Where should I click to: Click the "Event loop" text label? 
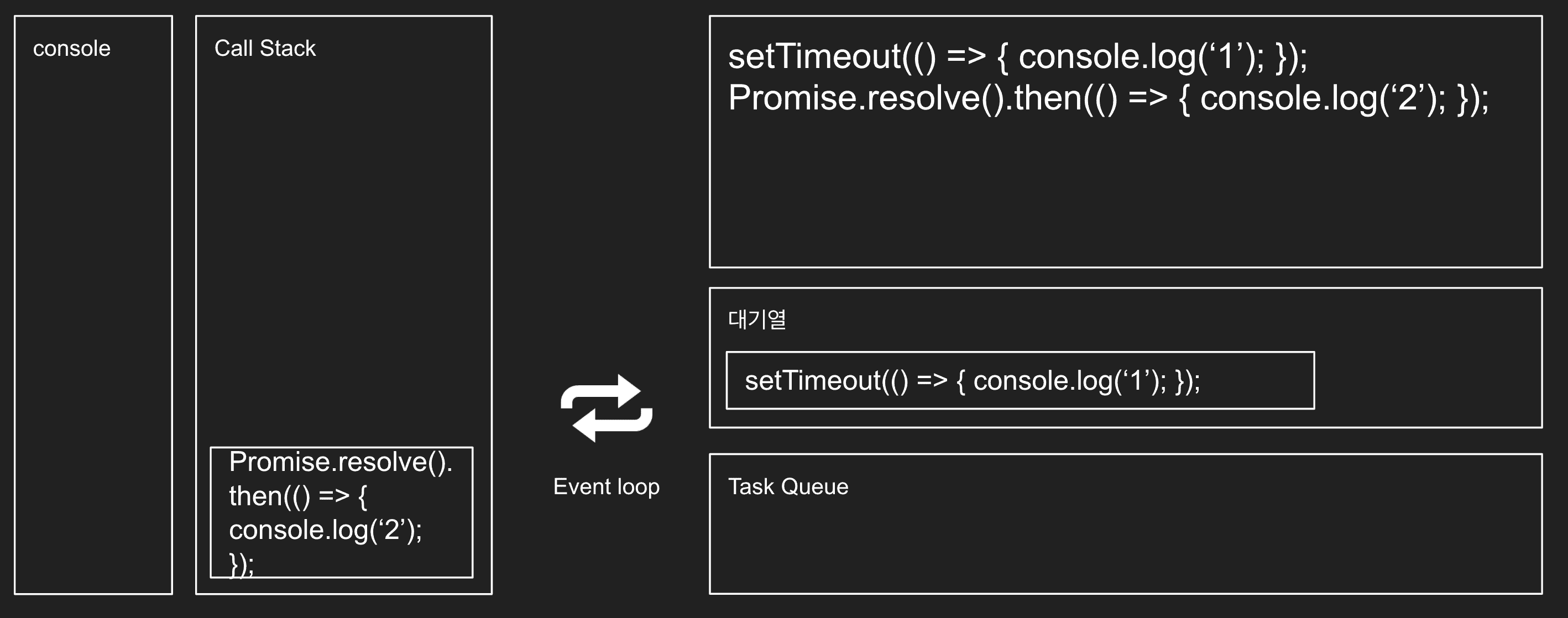(607, 486)
